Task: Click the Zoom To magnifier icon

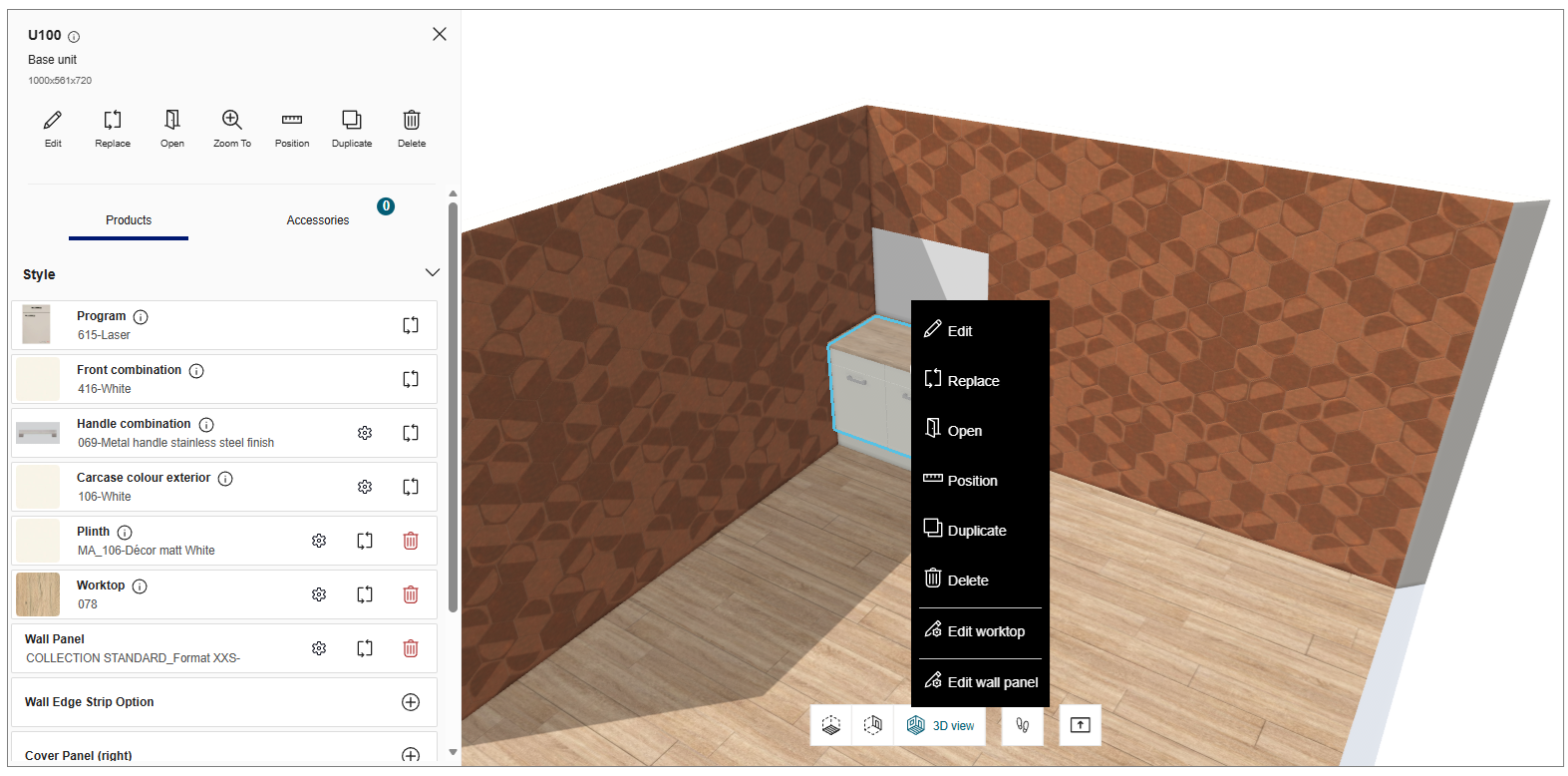Action: [232, 121]
